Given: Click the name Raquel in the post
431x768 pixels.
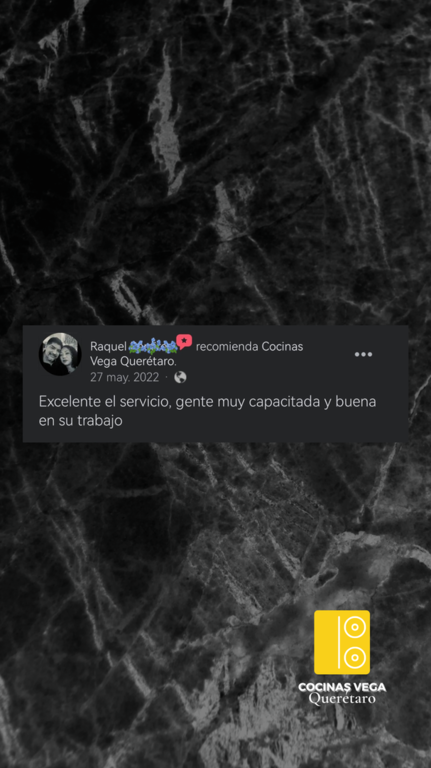Looking at the screenshot, I should (108, 347).
